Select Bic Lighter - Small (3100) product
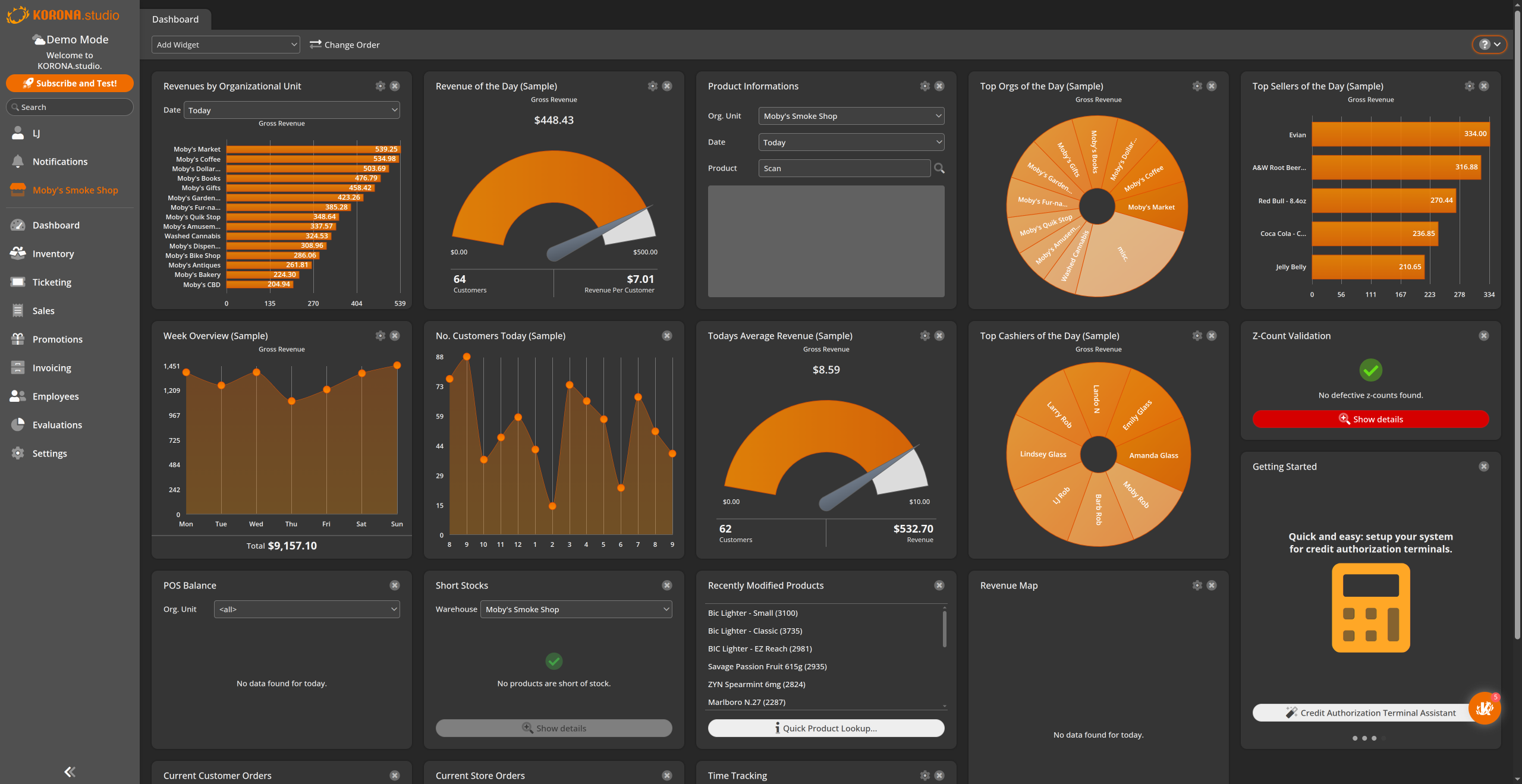 (x=753, y=613)
